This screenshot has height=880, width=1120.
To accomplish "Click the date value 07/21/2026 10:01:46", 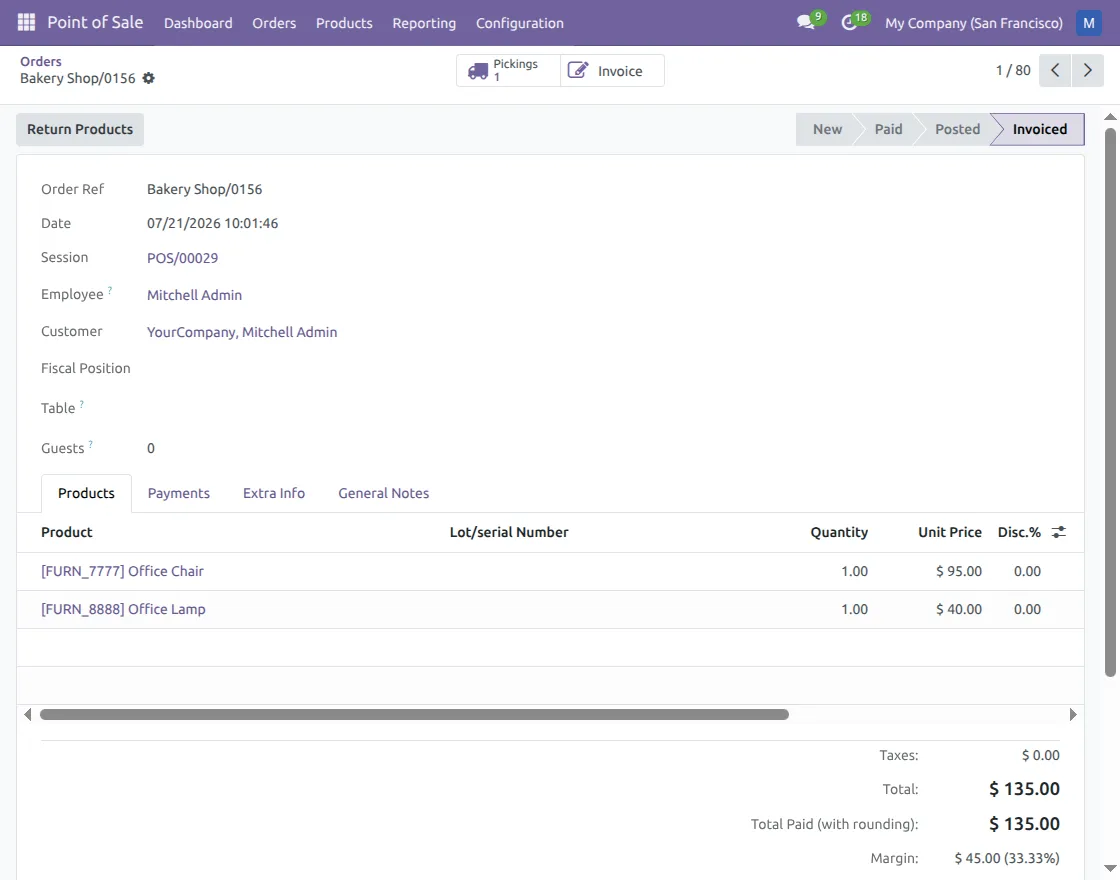I will (x=212, y=224).
